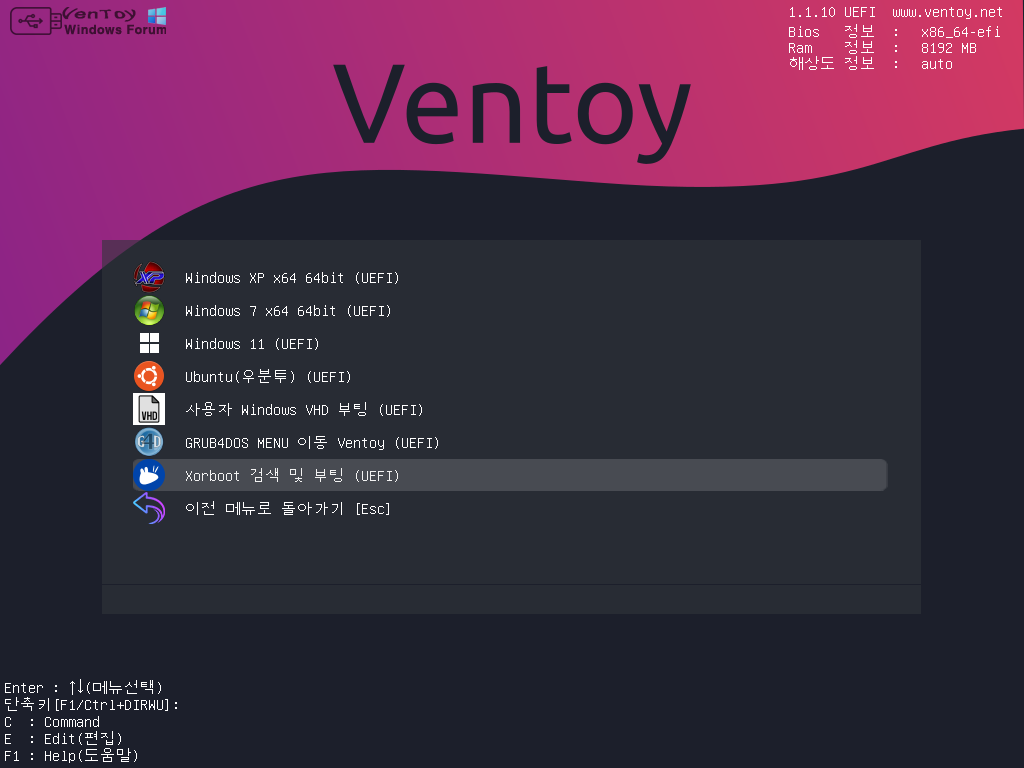Choose Ubuntu(우분투) (UEFI) entry

(509, 377)
